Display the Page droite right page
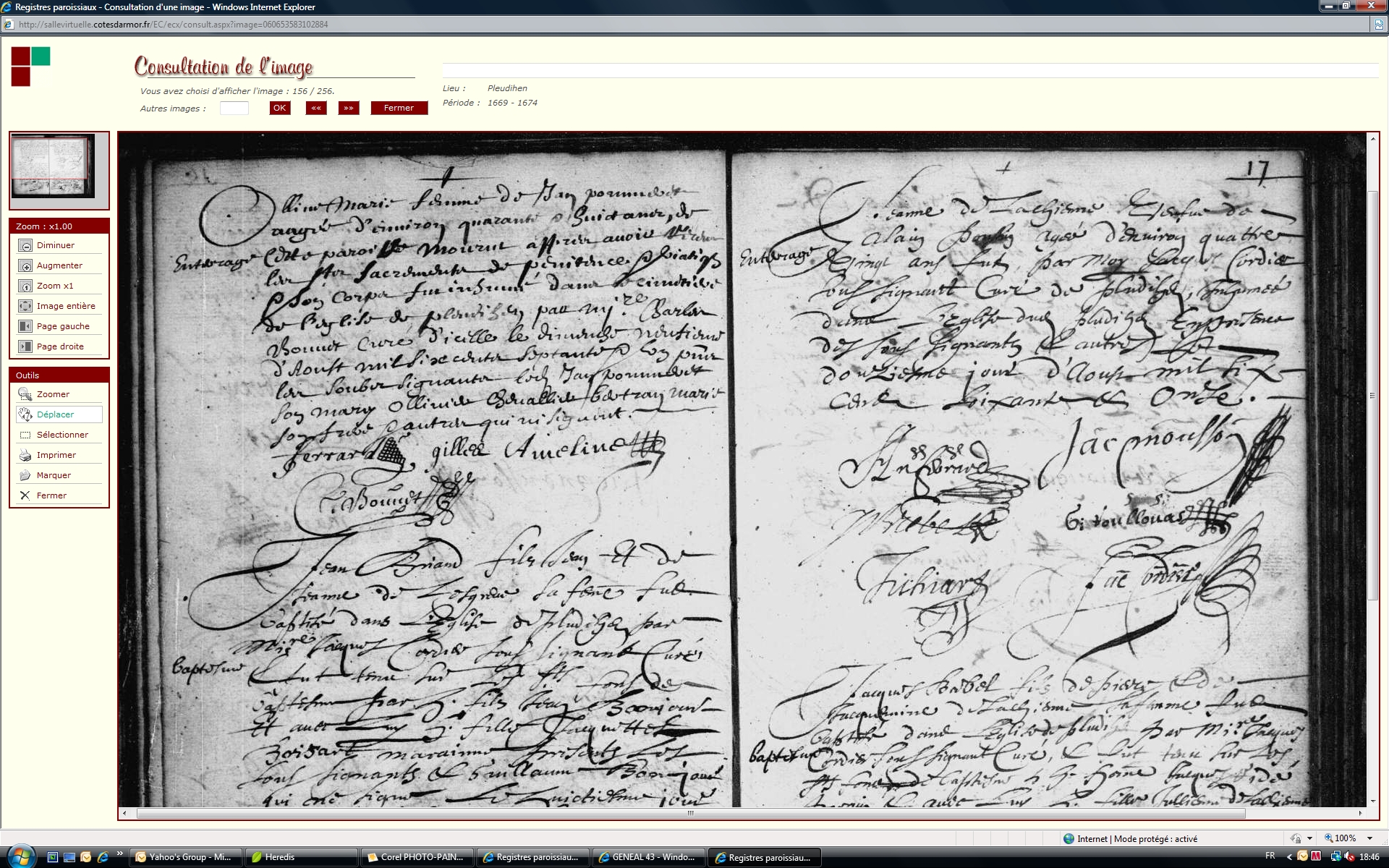The height and width of the screenshot is (868, 1389). click(x=25, y=346)
